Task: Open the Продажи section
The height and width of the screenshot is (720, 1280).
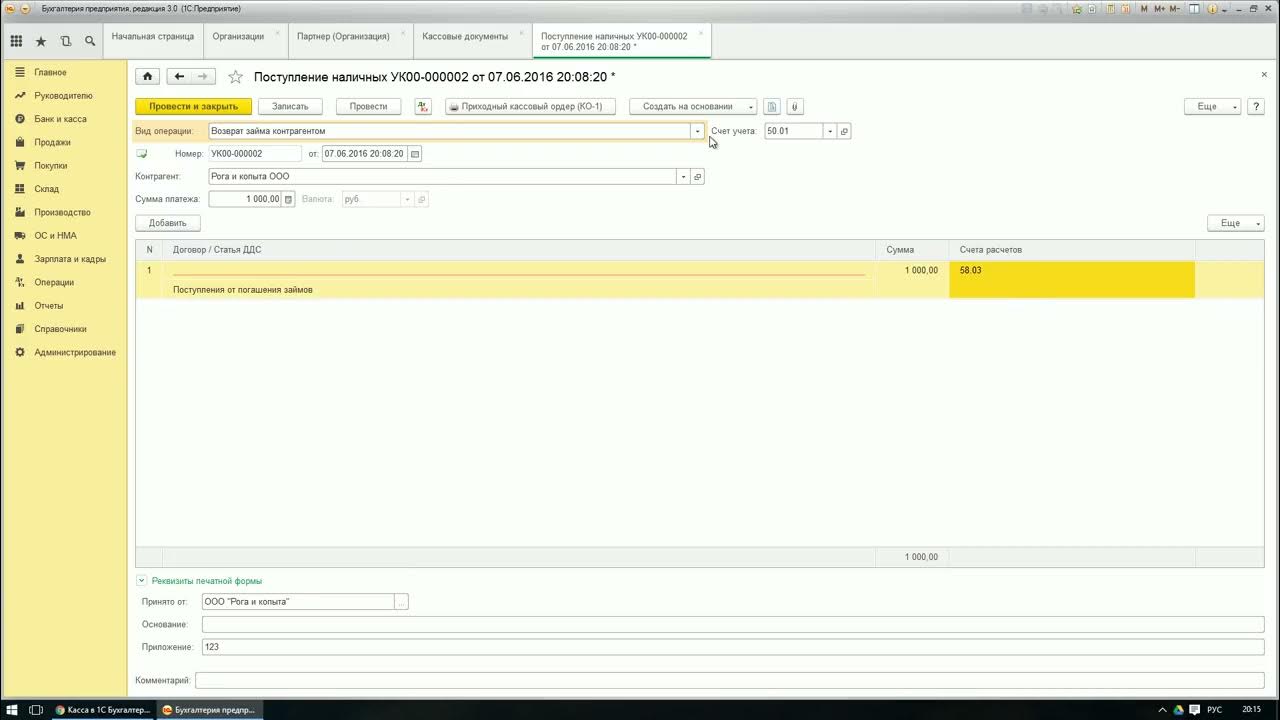Action: 52,142
